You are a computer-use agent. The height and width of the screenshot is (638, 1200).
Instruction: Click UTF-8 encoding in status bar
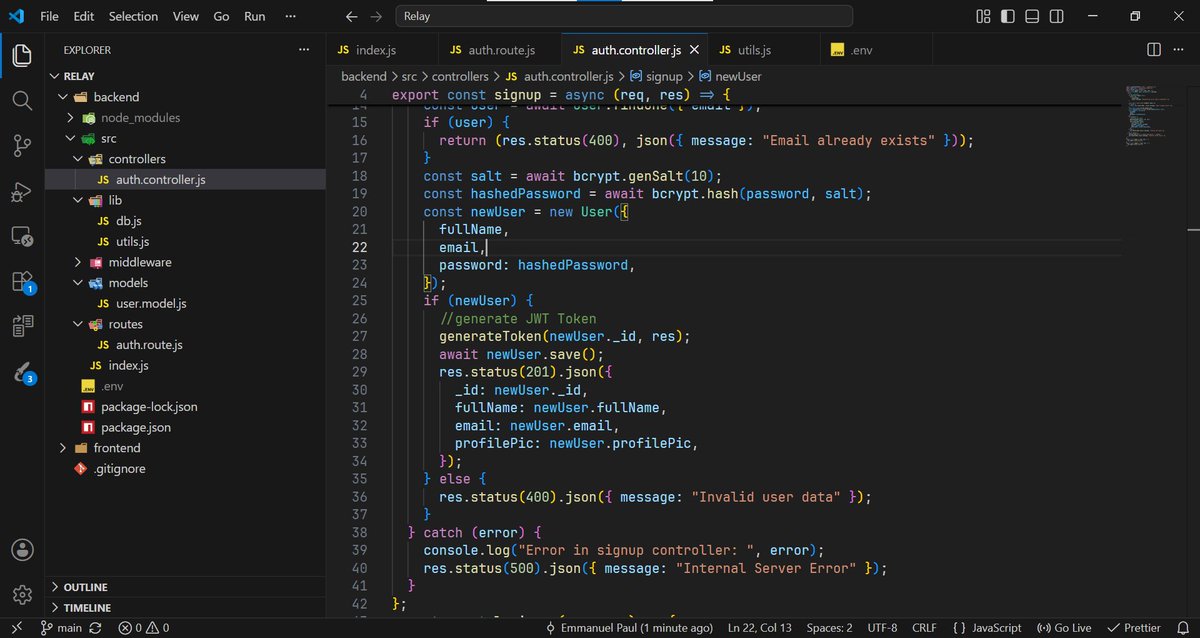tap(884, 628)
